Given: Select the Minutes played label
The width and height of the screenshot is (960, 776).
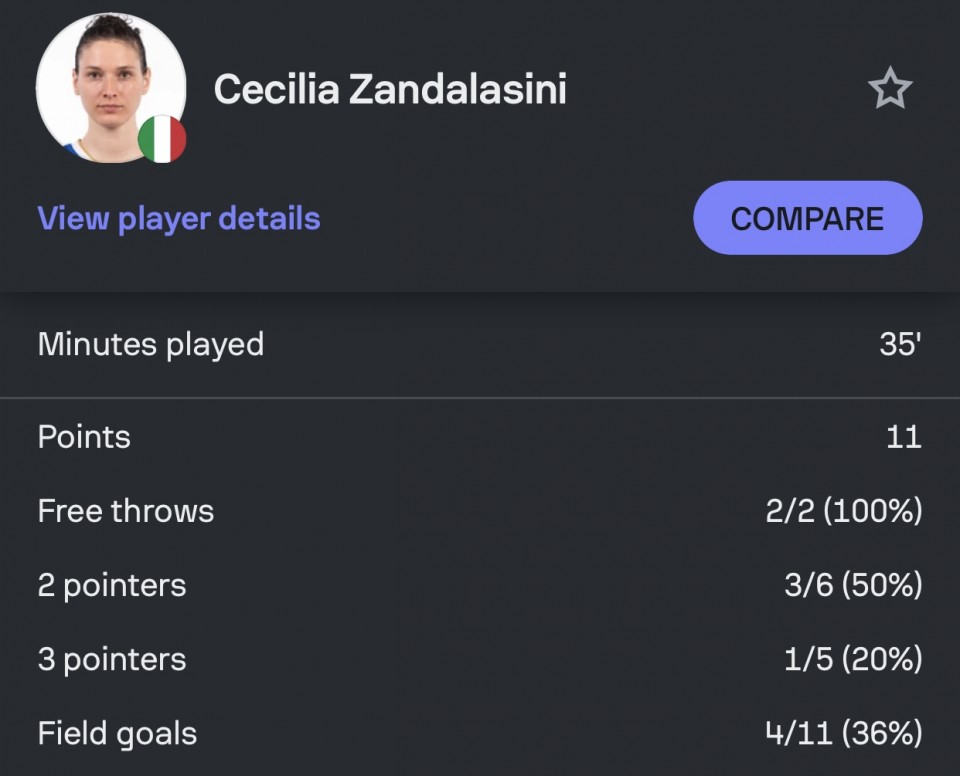Looking at the screenshot, I should click(x=151, y=344).
